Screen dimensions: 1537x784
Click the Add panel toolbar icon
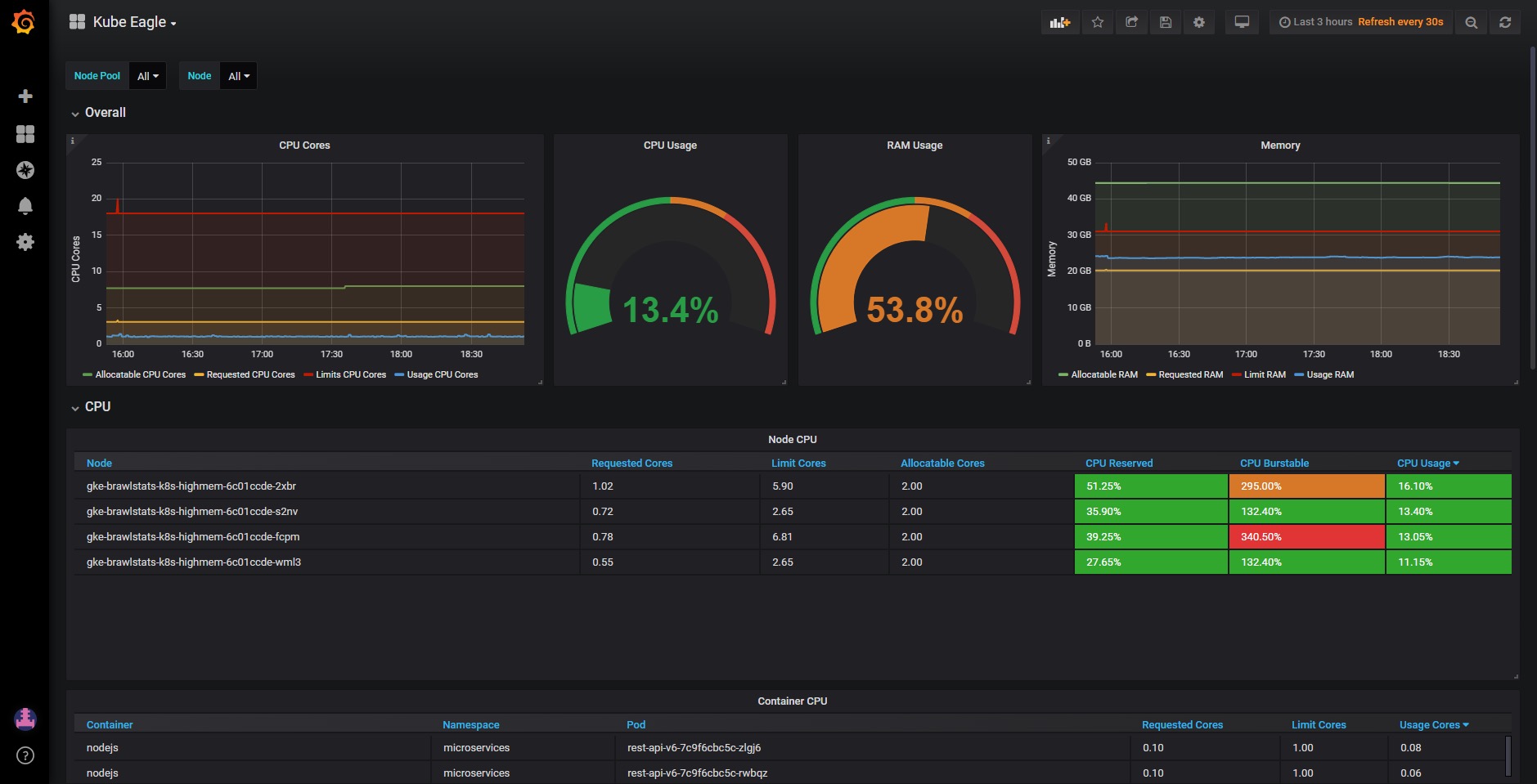point(1060,22)
